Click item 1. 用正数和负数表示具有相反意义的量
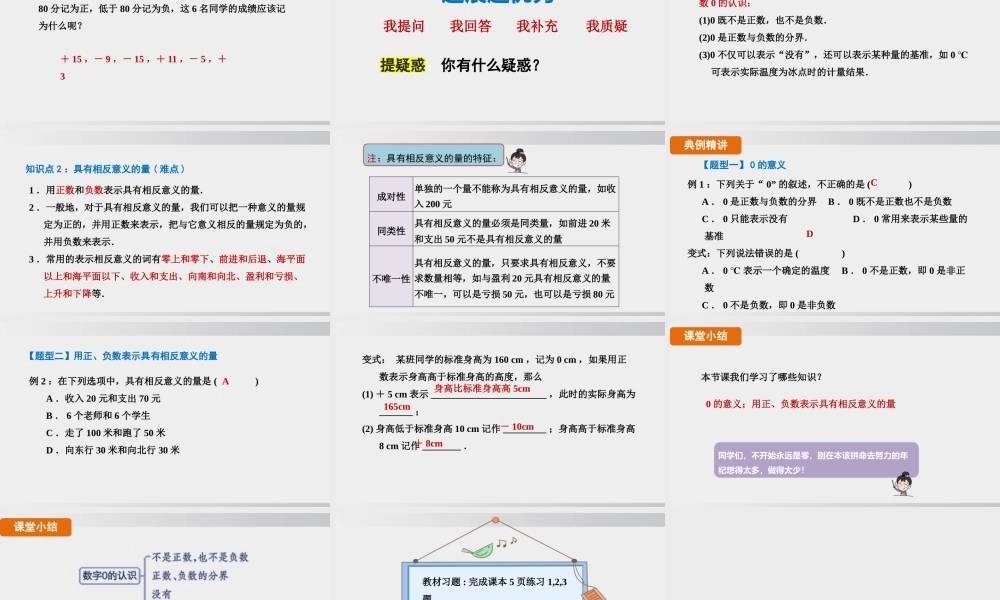Image resolution: width=1000 pixels, height=600 pixels. 116,190
